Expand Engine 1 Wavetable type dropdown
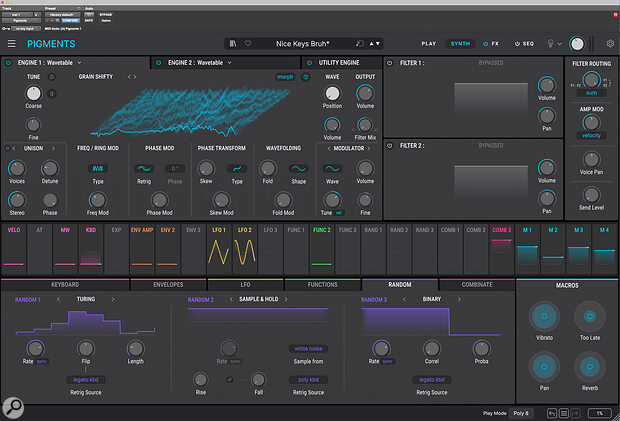Screen dimensions: 620x421 click(x=79, y=63)
